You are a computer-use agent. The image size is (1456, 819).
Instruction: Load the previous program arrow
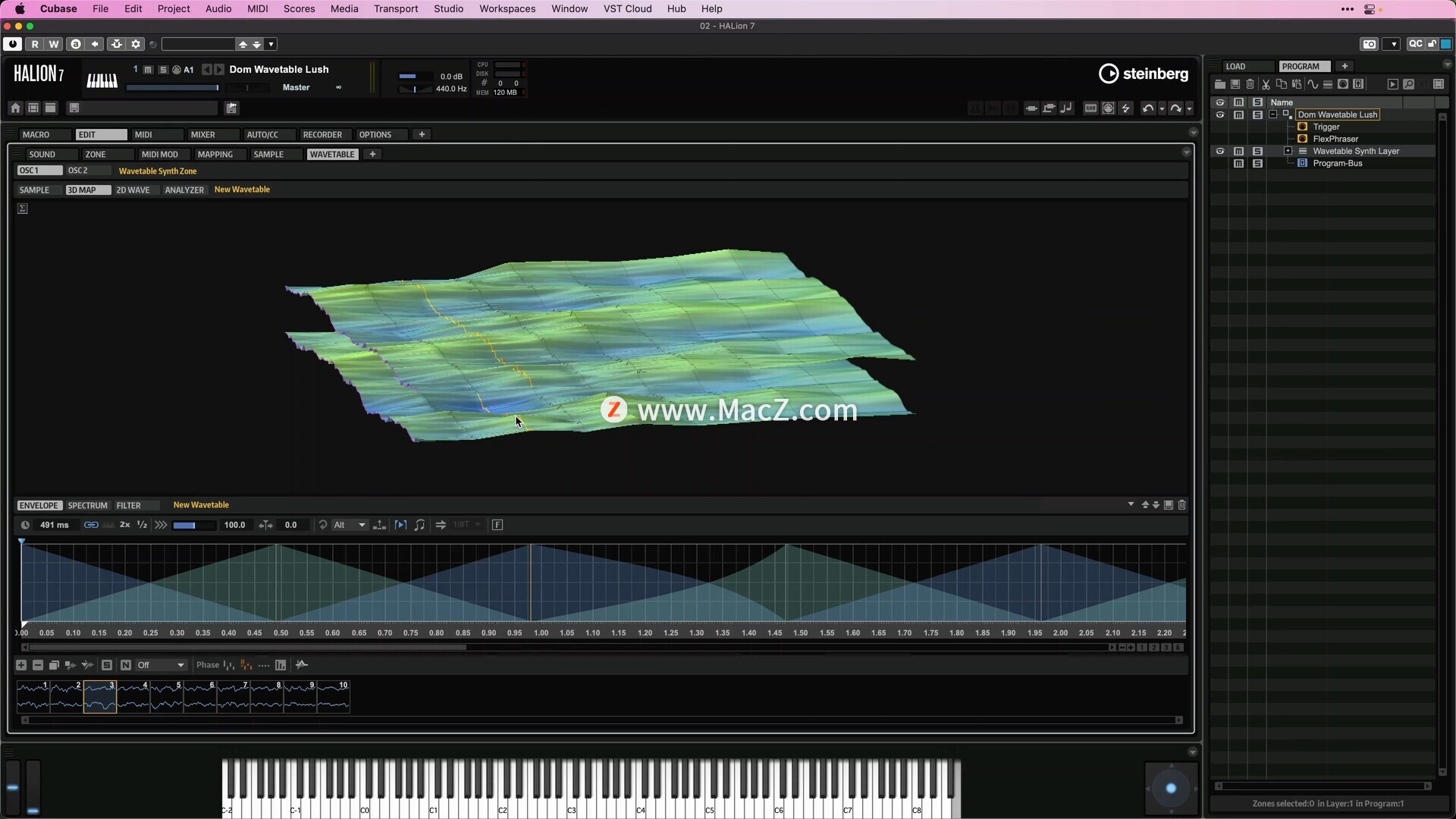pyautogui.click(x=206, y=70)
